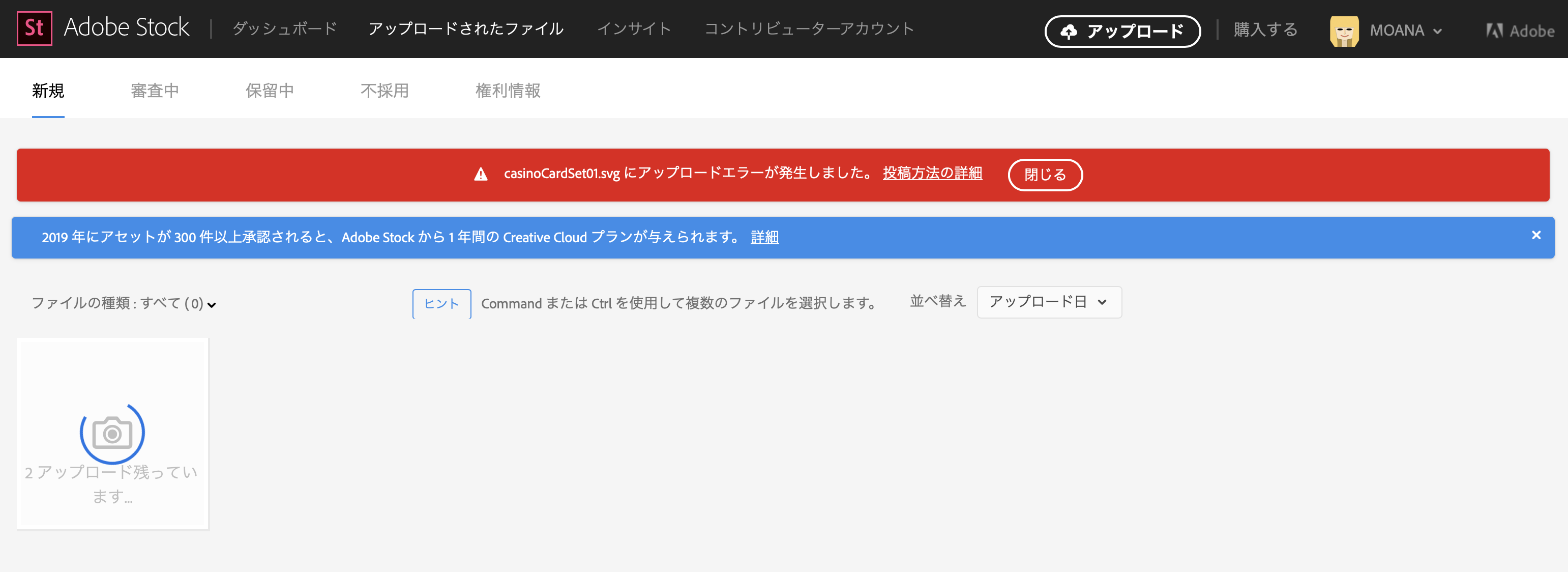Viewport: 1568px width, 572px height.
Task: Open the 権利情報 tab
Action: pyautogui.click(x=508, y=91)
